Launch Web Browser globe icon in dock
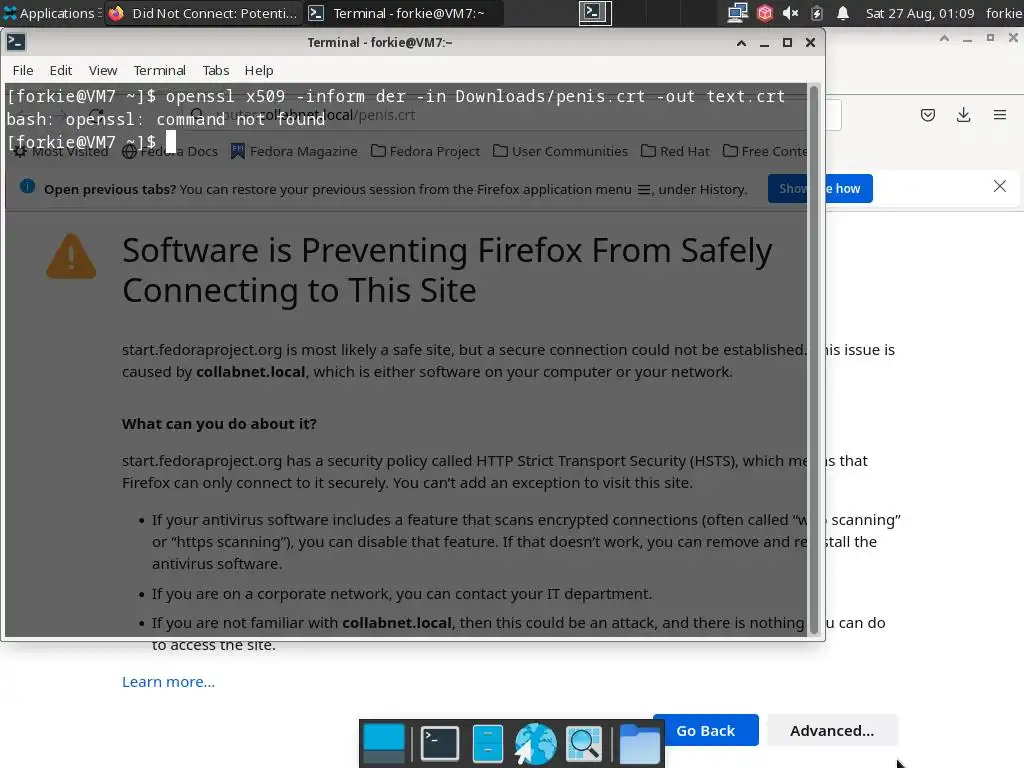The height and width of the screenshot is (768, 1024). (x=535, y=744)
